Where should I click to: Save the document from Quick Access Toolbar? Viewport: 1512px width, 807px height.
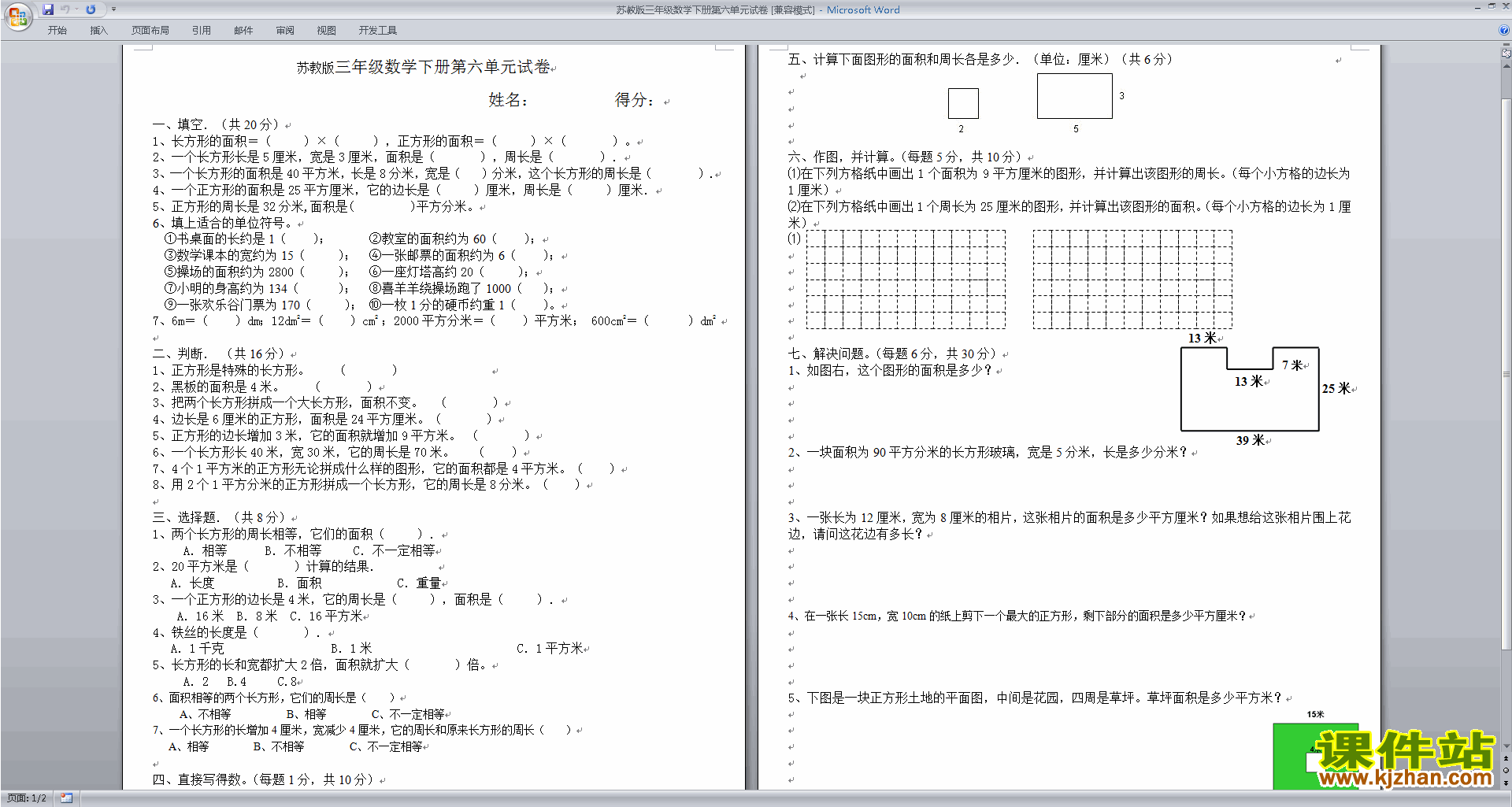[48, 9]
